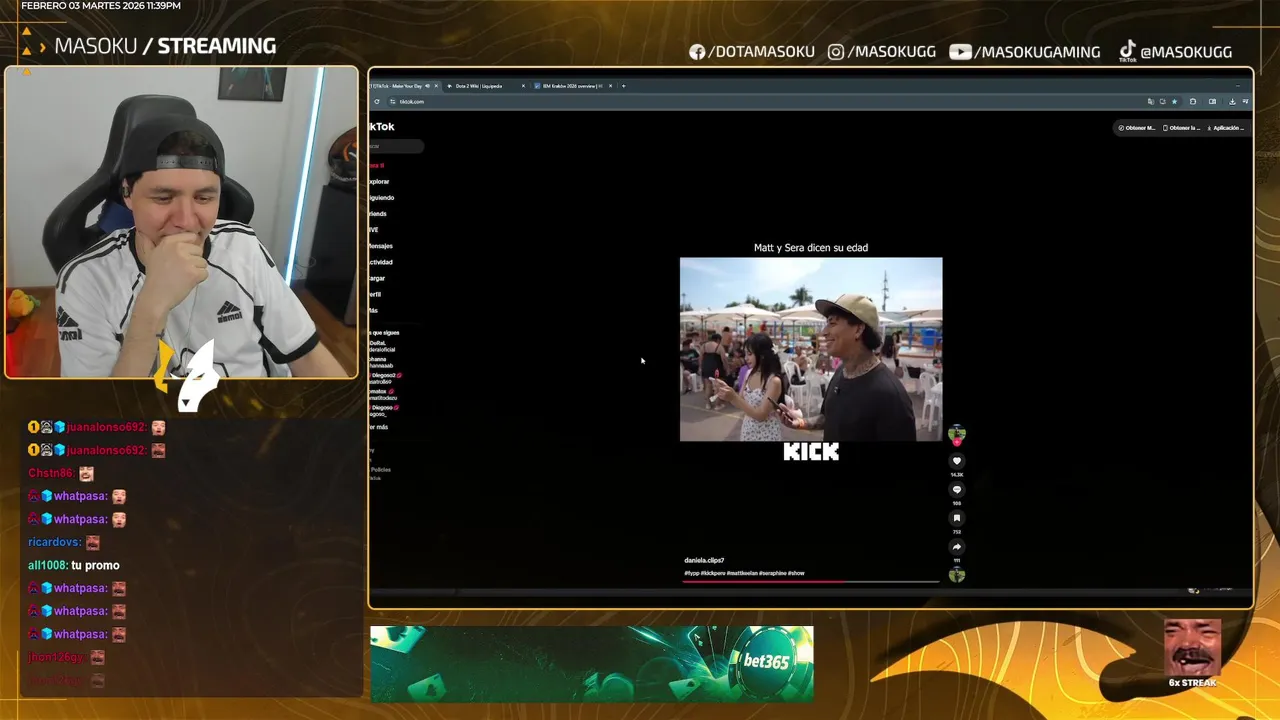Open the video's comments with the speech bubble icon
This screenshot has height=720, width=1280.
(957, 490)
